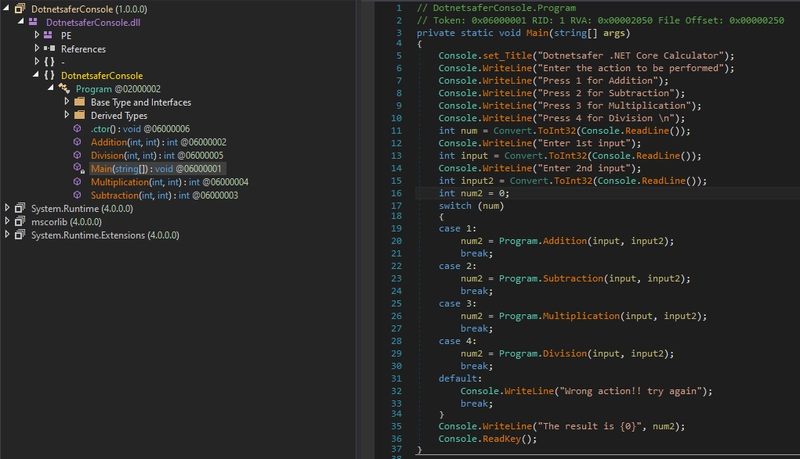Collapse the DotnetsaferConsole (1.0.0.0) assembly node
The height and width of the screenshot is (459, 800).
point(7,8)
